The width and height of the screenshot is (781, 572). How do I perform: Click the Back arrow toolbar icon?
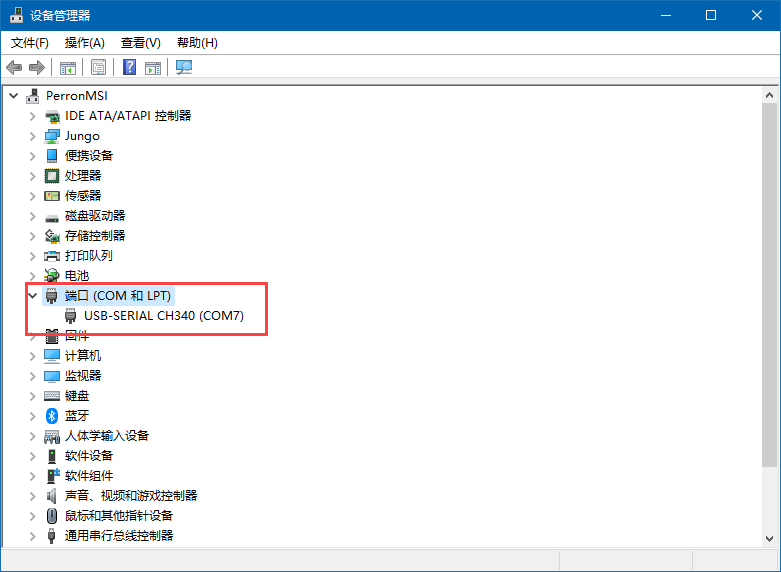(14, 67)
